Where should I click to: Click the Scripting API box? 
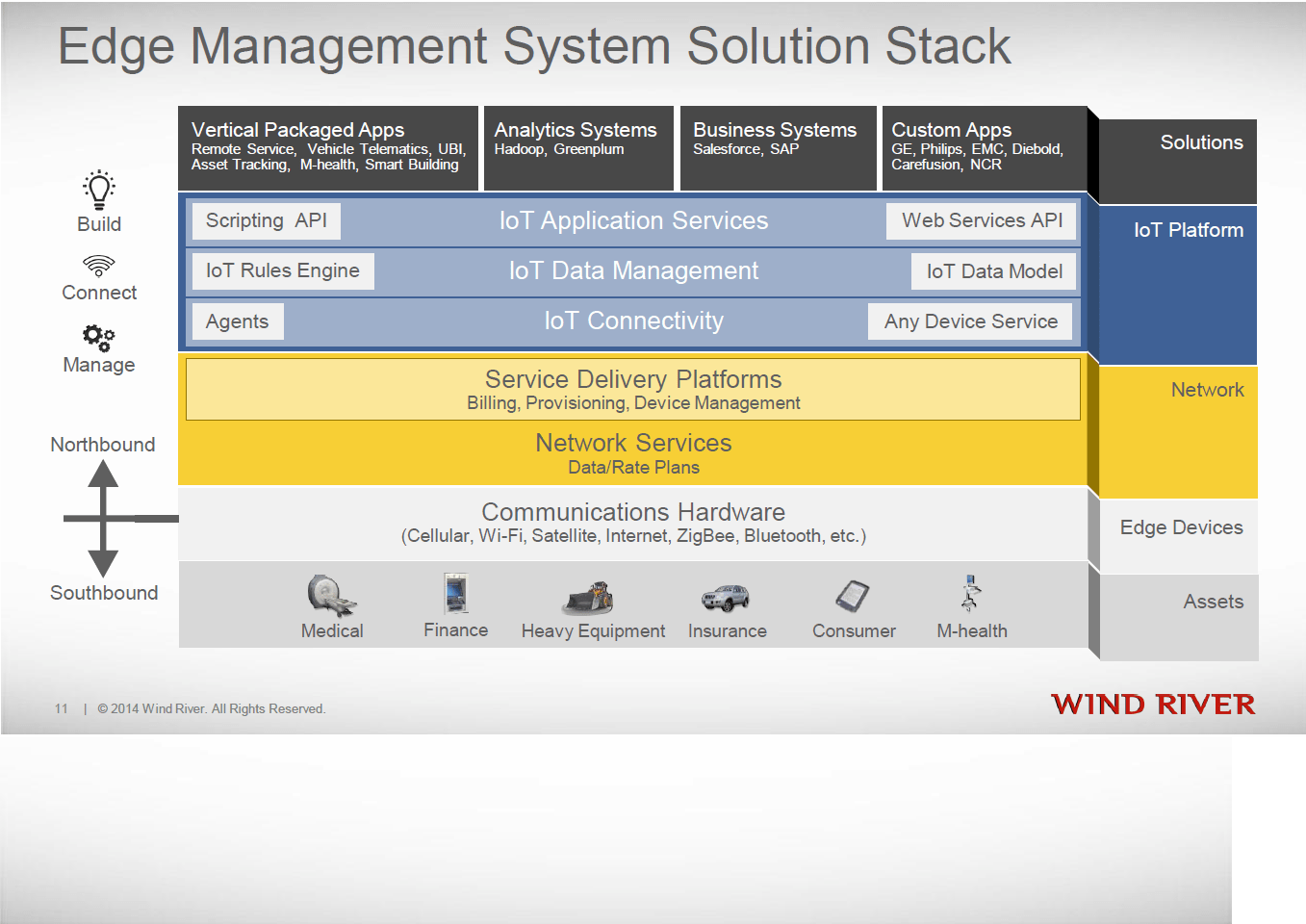pyautogui.click(x=267, y=221)
